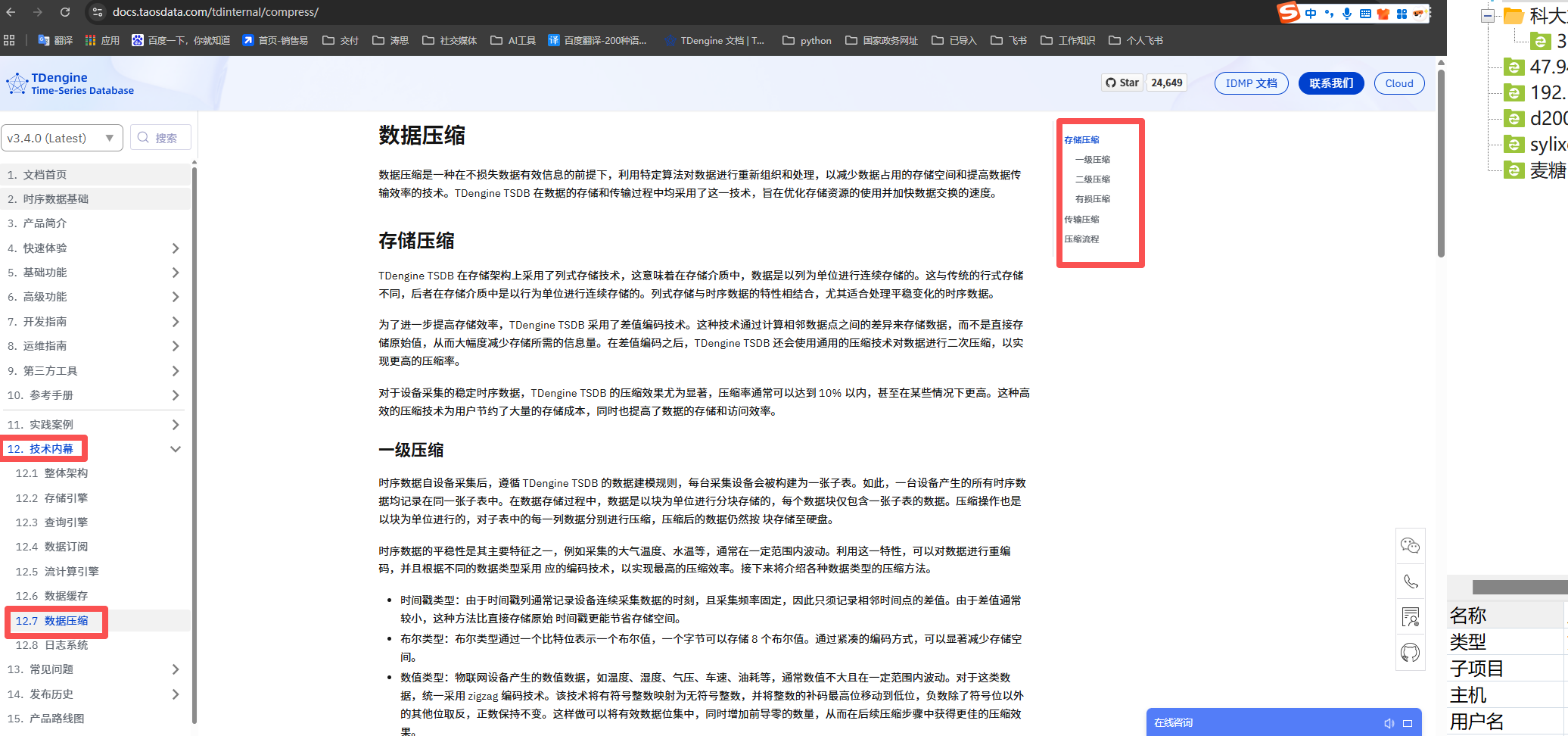Jump to 传输压缩 in the page outline
Screen dimensions: 1568x736
(x=1081, y=220)
